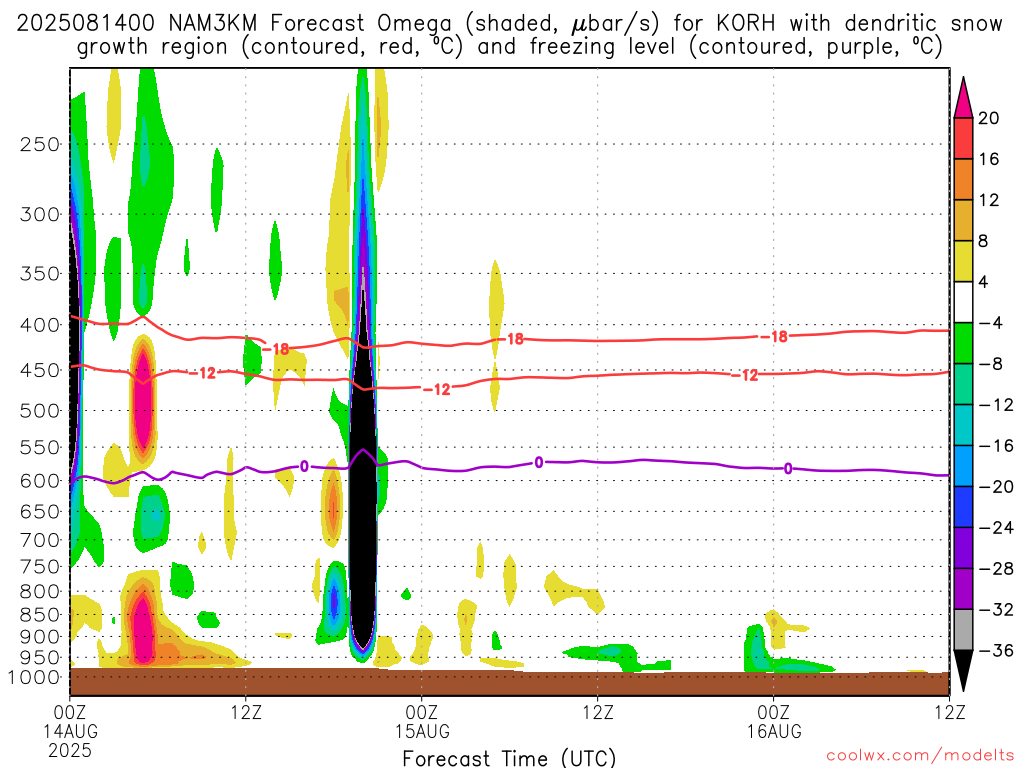The width and height of the screenshot is (1024, 768).
Task: Select the 2025 year label
Action: (71, 750)
